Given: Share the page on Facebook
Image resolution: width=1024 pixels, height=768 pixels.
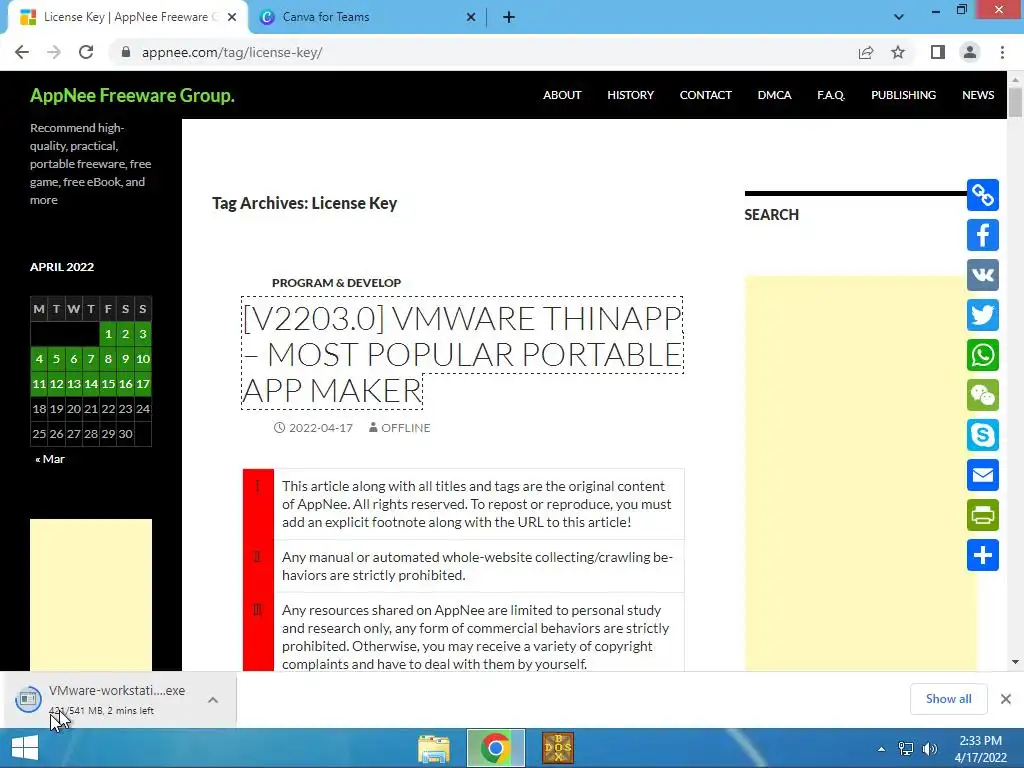Looking at the screenshot, I should pyautogui.click(x=983, y=235).
